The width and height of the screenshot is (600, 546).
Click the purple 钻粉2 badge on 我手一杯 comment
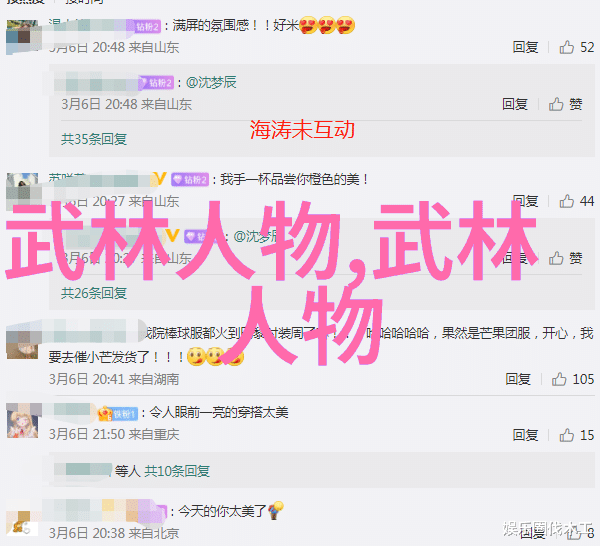click(x=190, y=179)
